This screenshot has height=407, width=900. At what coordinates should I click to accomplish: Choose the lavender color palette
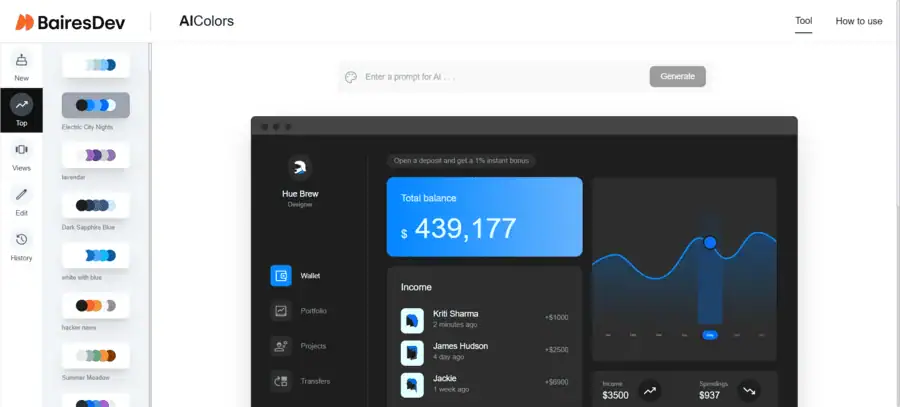point(96,155)
